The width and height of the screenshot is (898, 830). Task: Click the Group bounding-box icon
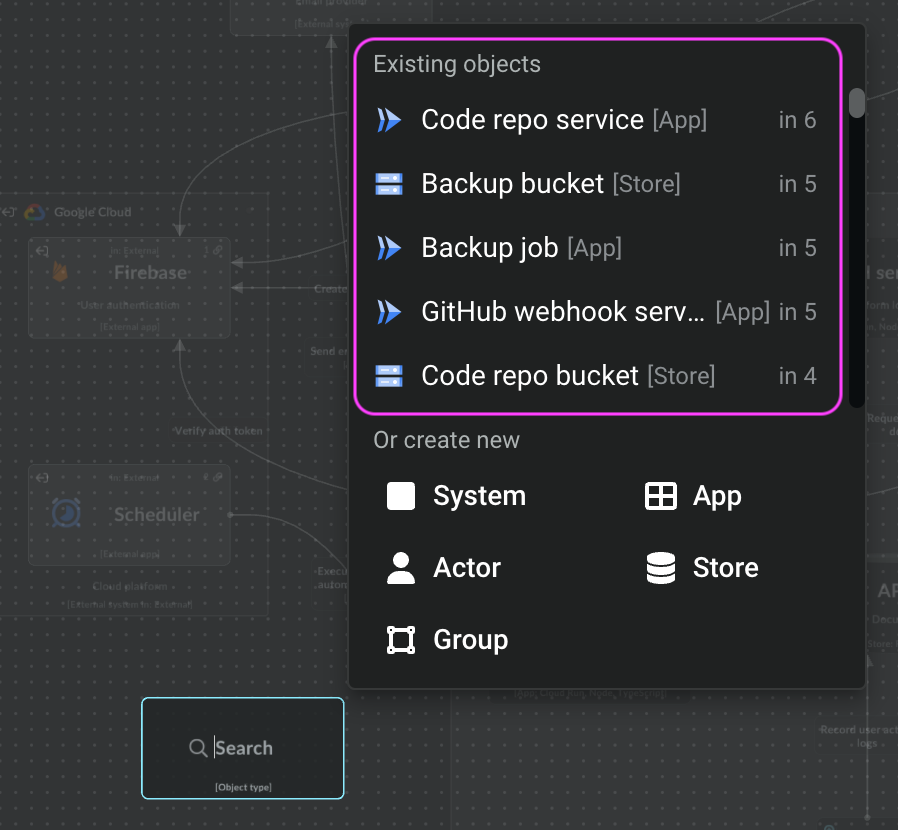point(401,640)
